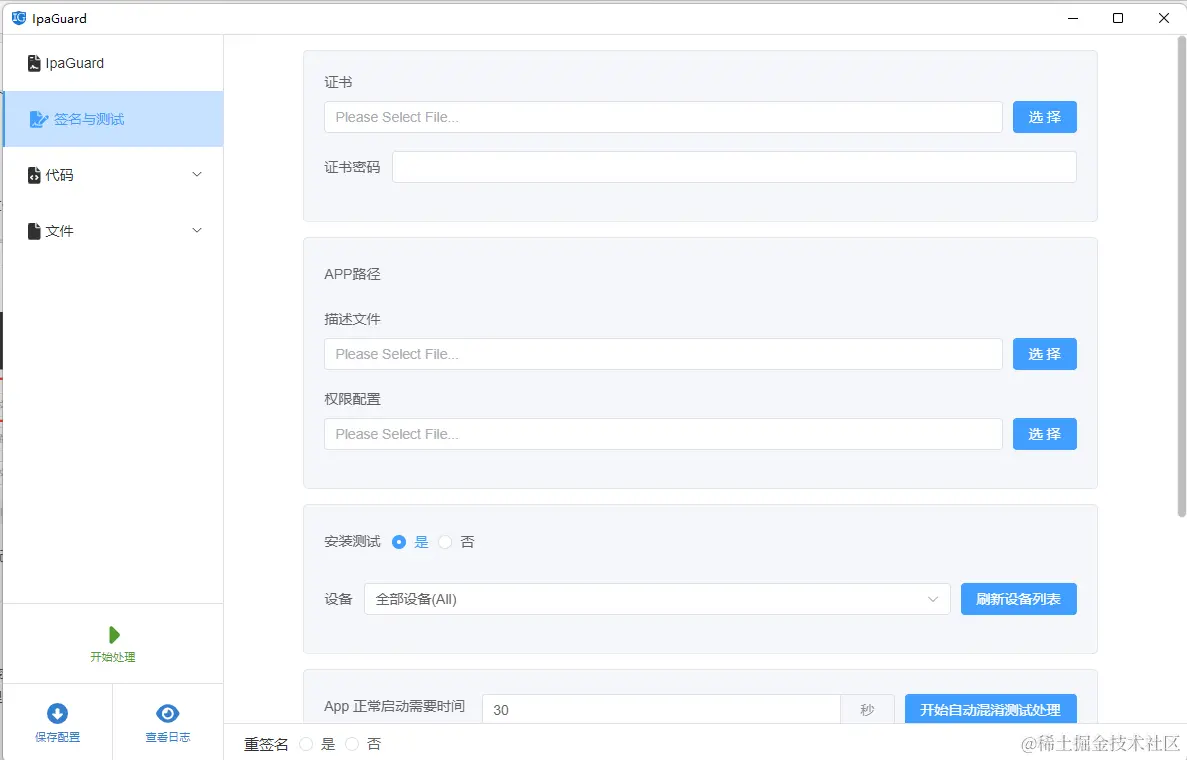The width and height of the screenshot is (1187, 760).
Task: Click inside the 证书密码 input field
Action: click(x=733, y=166)
